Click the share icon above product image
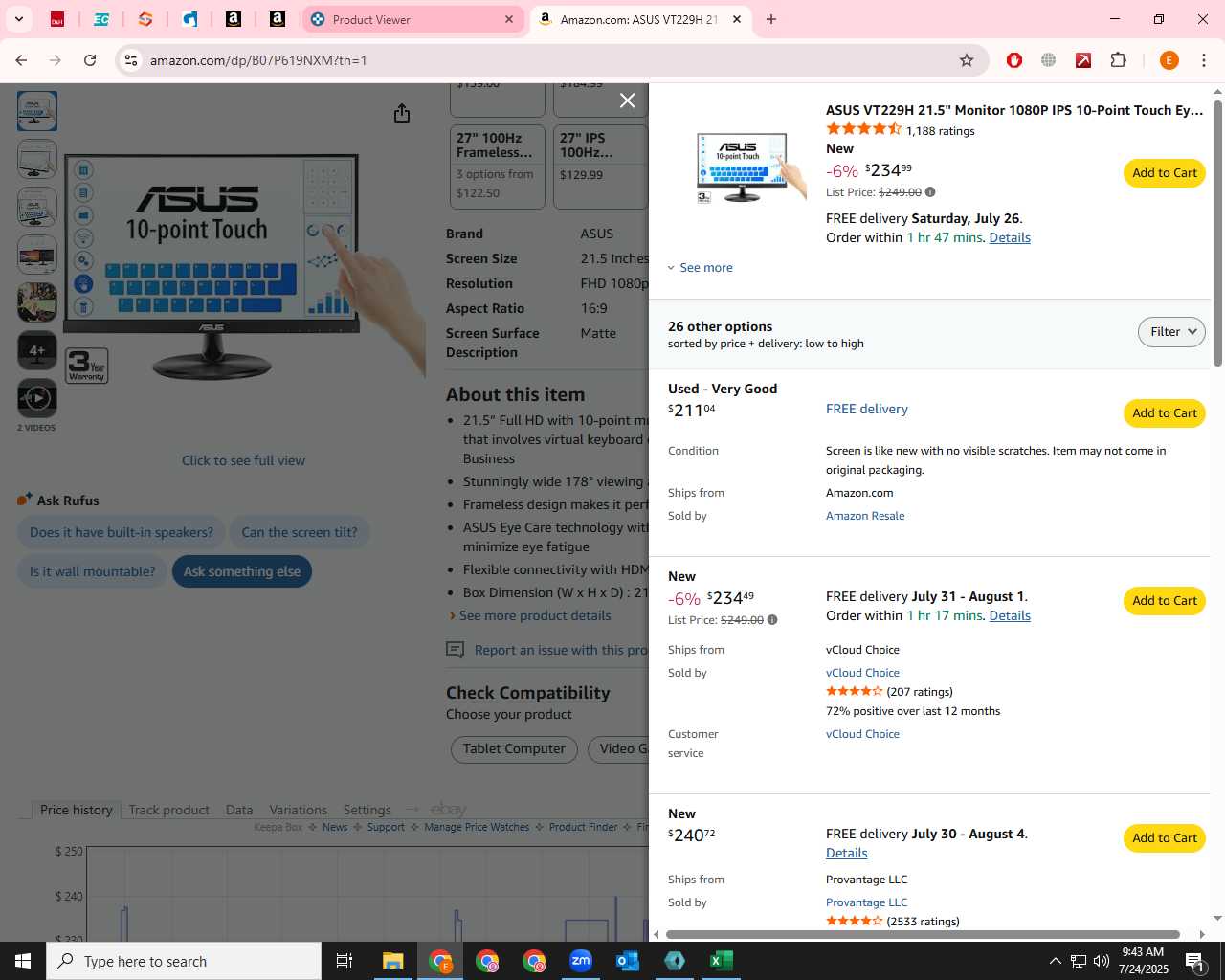 (402, 113)
